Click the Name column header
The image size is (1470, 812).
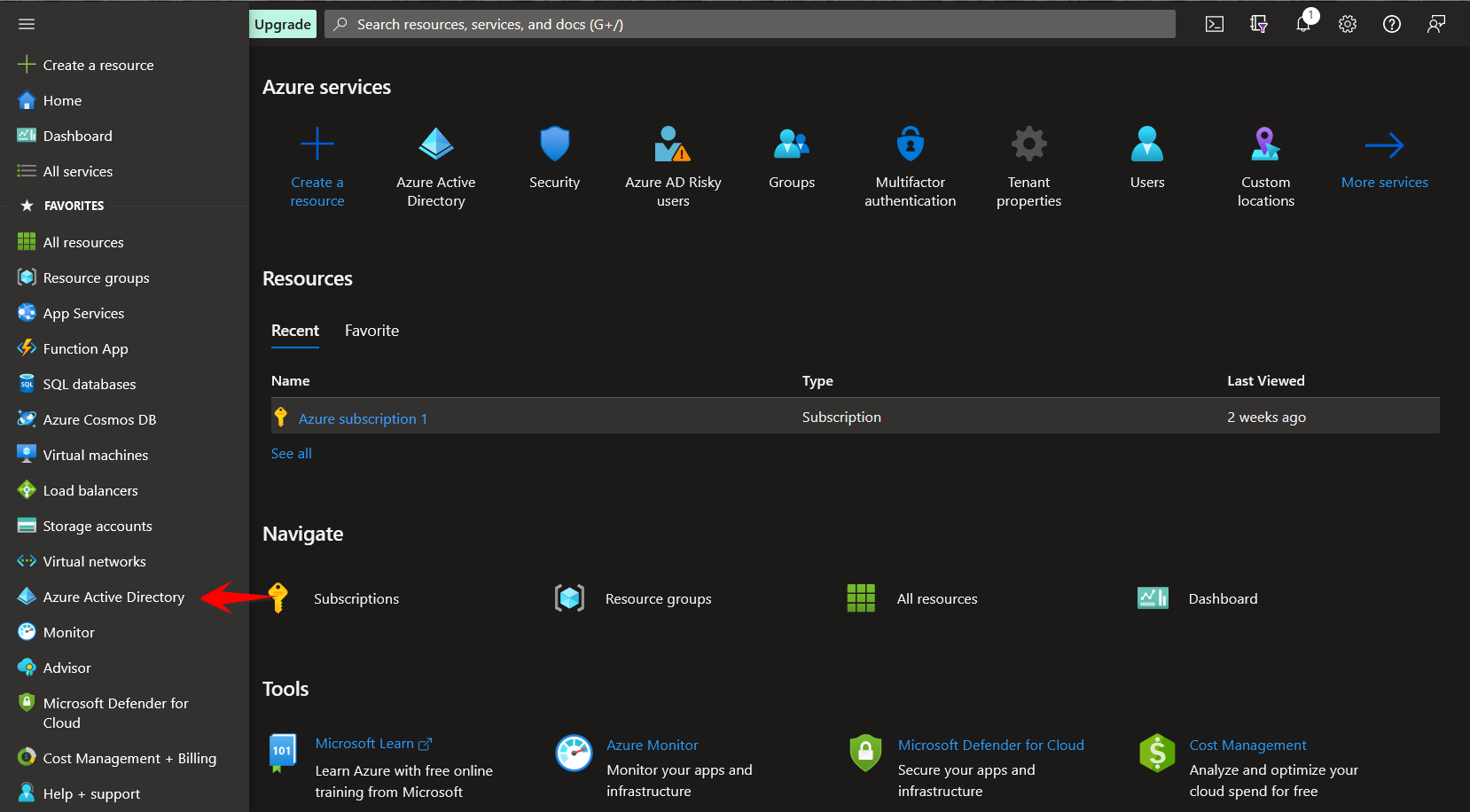pos(291,380)
